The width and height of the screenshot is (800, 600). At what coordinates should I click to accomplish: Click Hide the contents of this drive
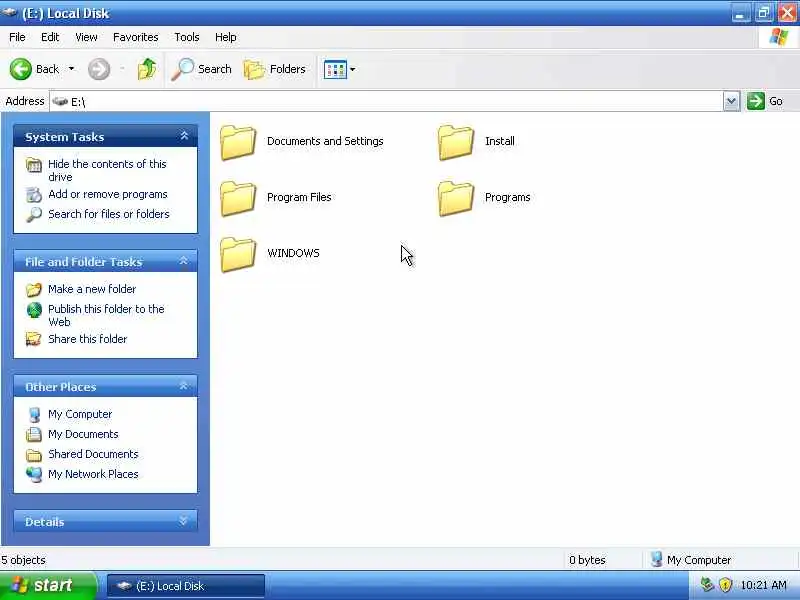click(x=107, y=170)
